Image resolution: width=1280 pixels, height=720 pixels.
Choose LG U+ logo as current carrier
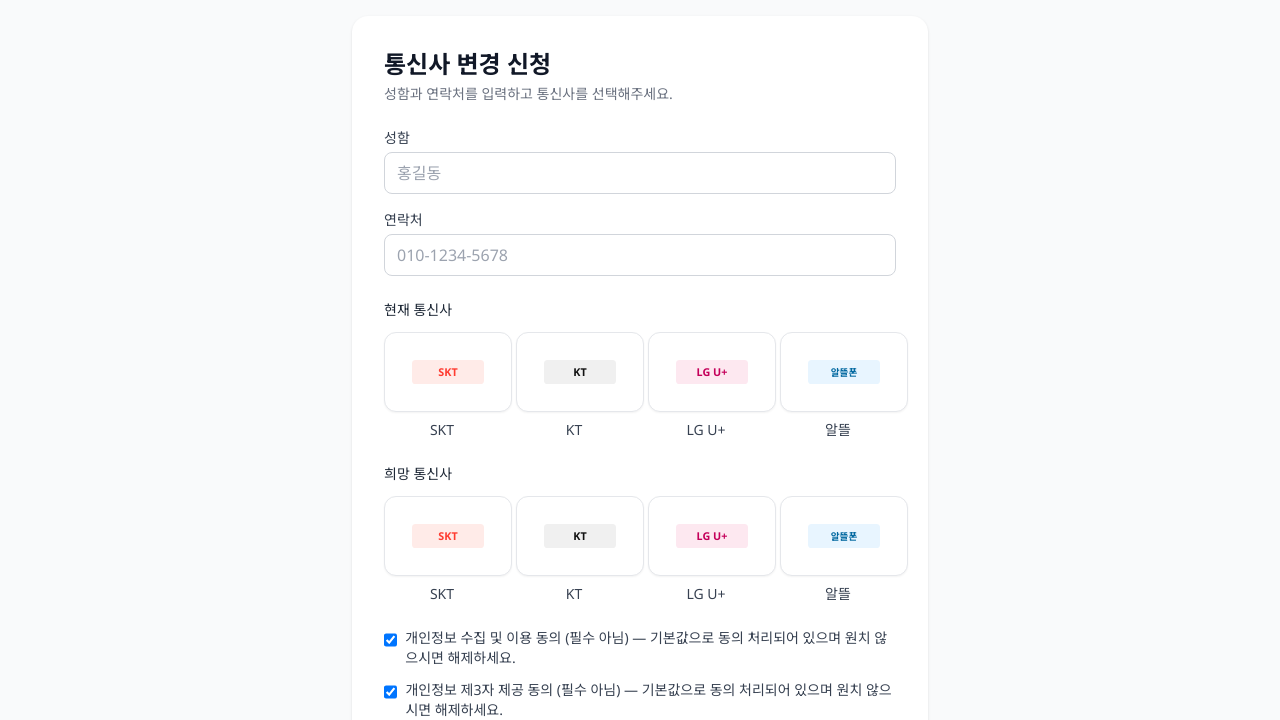(712, 372)
